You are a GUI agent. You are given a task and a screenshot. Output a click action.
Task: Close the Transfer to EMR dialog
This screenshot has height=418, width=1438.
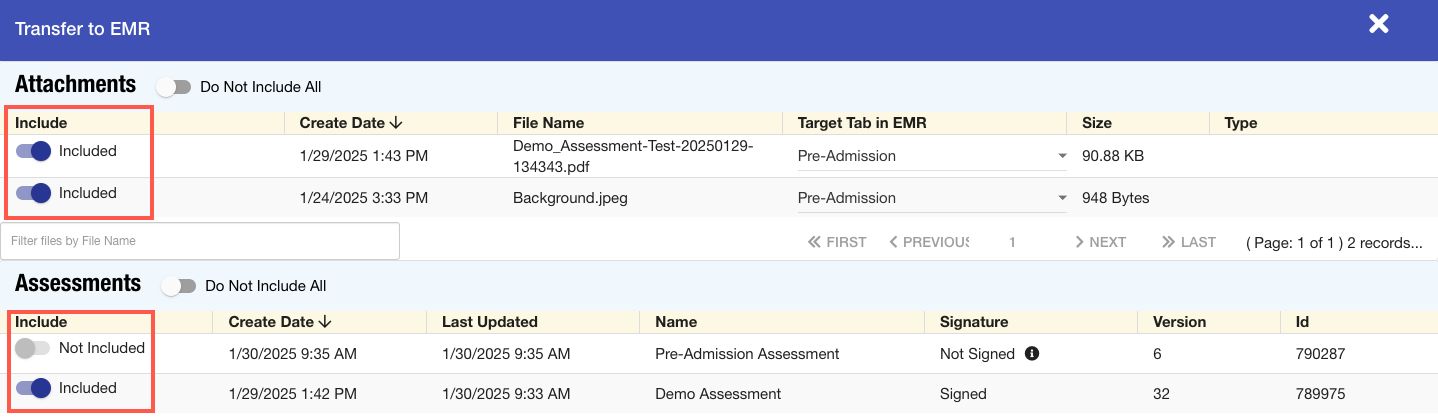[x=1379, y=24]
